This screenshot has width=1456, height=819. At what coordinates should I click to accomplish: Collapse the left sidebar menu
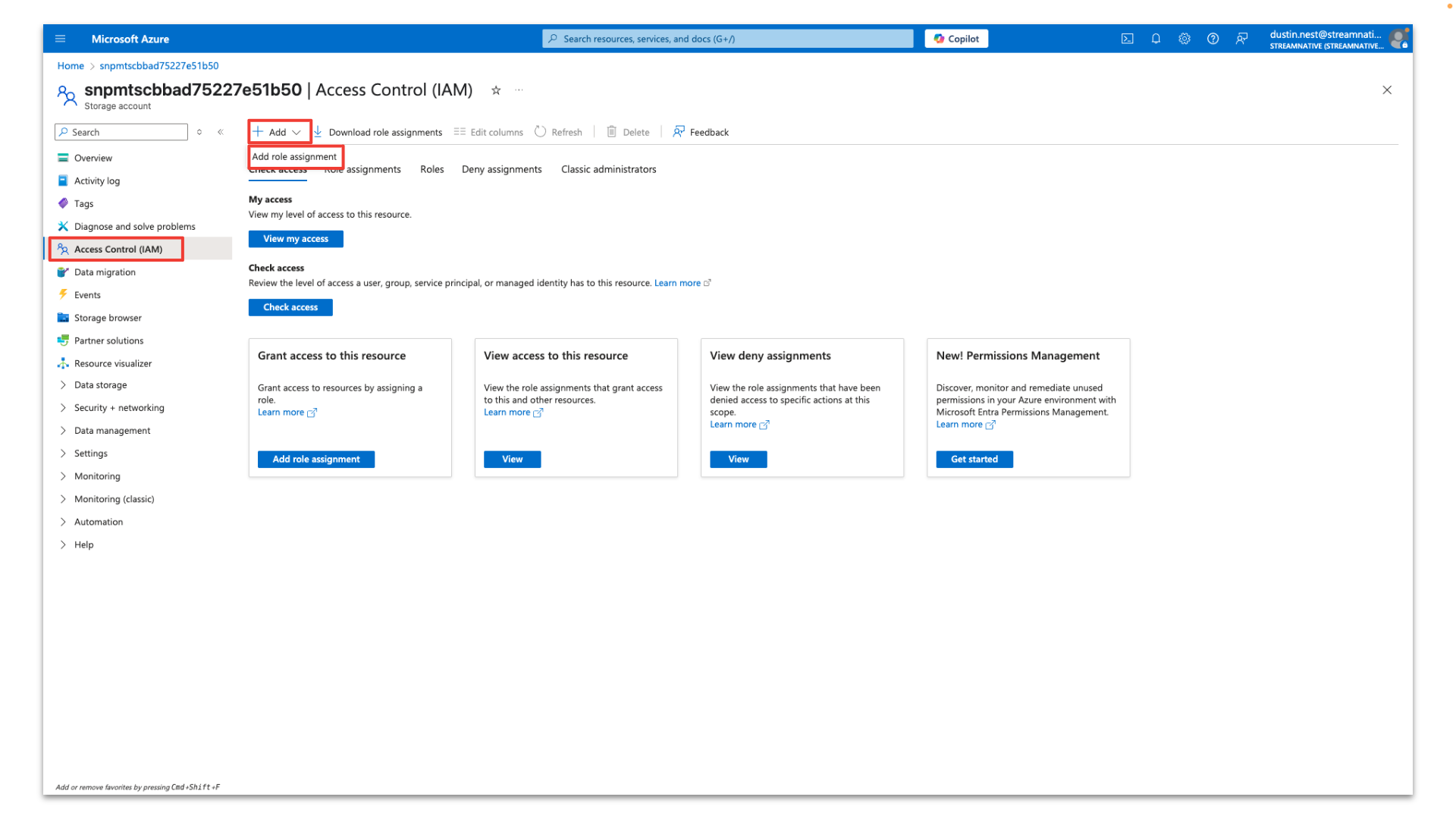(221, 132)
